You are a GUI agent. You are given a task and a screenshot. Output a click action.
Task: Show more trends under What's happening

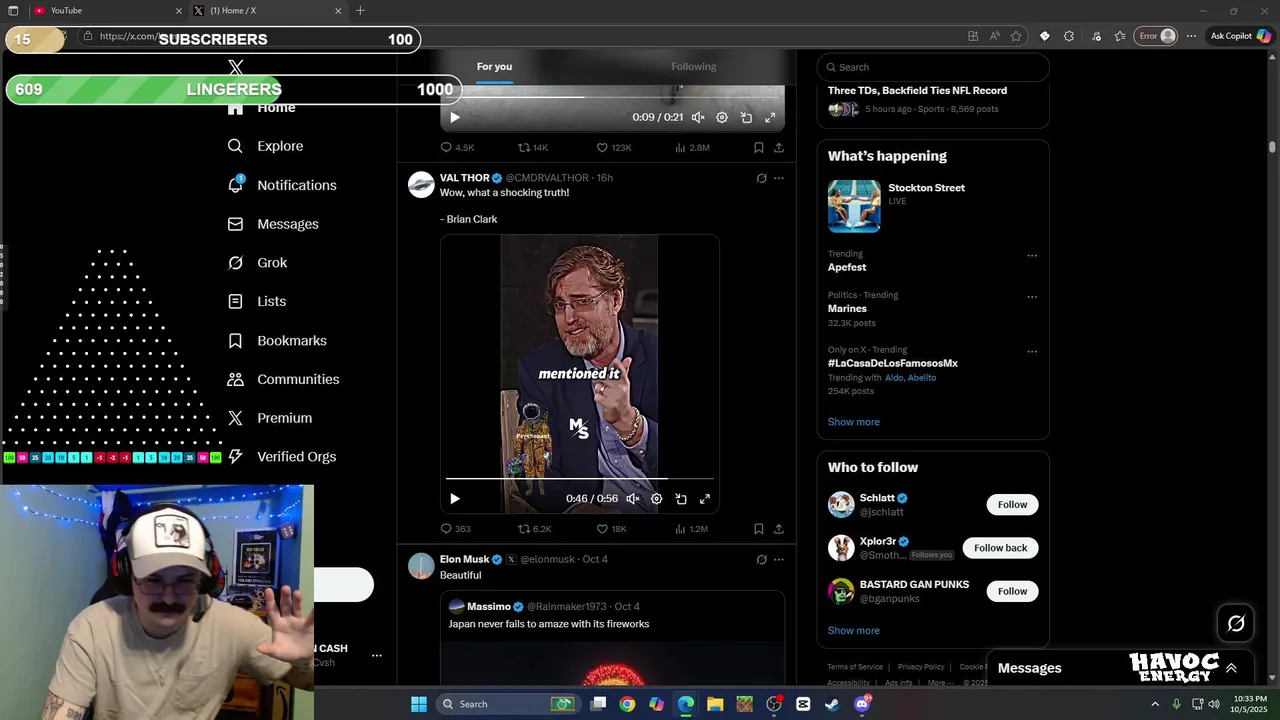[854, 422]
